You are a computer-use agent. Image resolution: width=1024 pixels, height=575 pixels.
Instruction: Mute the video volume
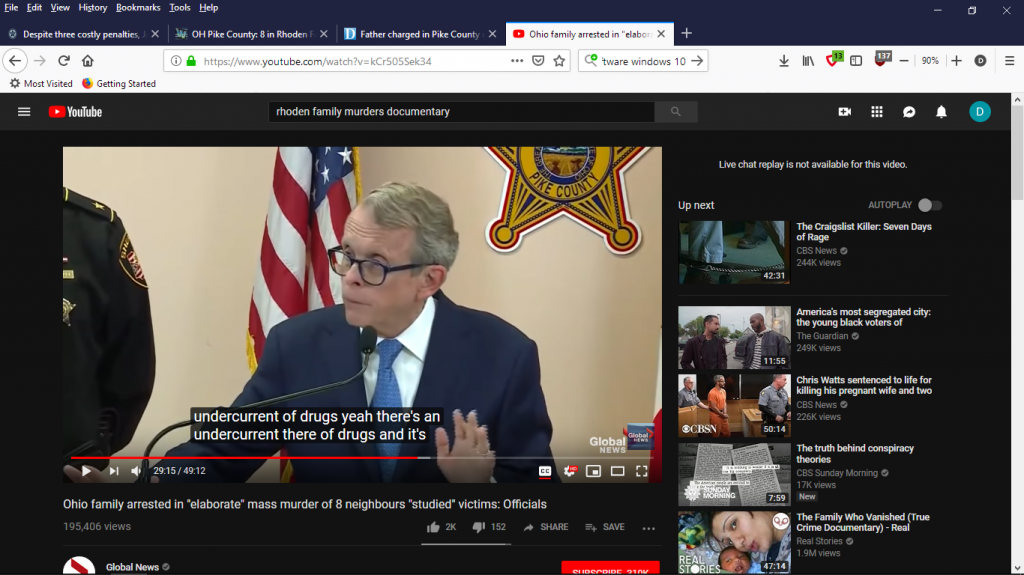[136, 471]
